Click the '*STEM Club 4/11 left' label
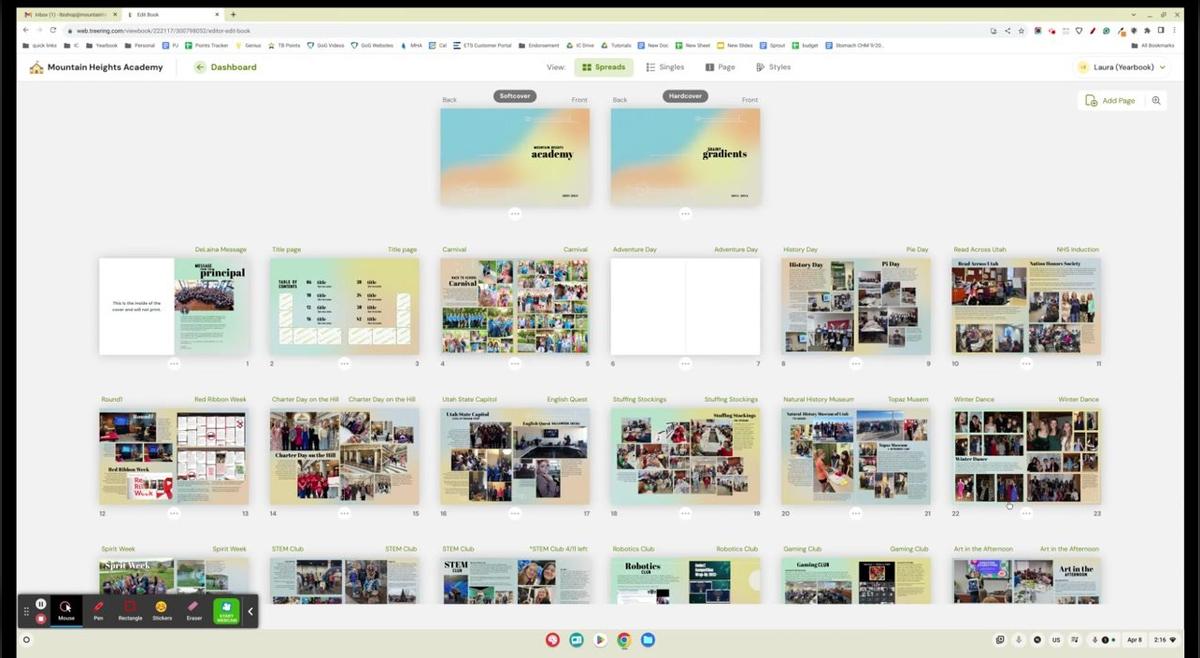 tap(559, 549)
